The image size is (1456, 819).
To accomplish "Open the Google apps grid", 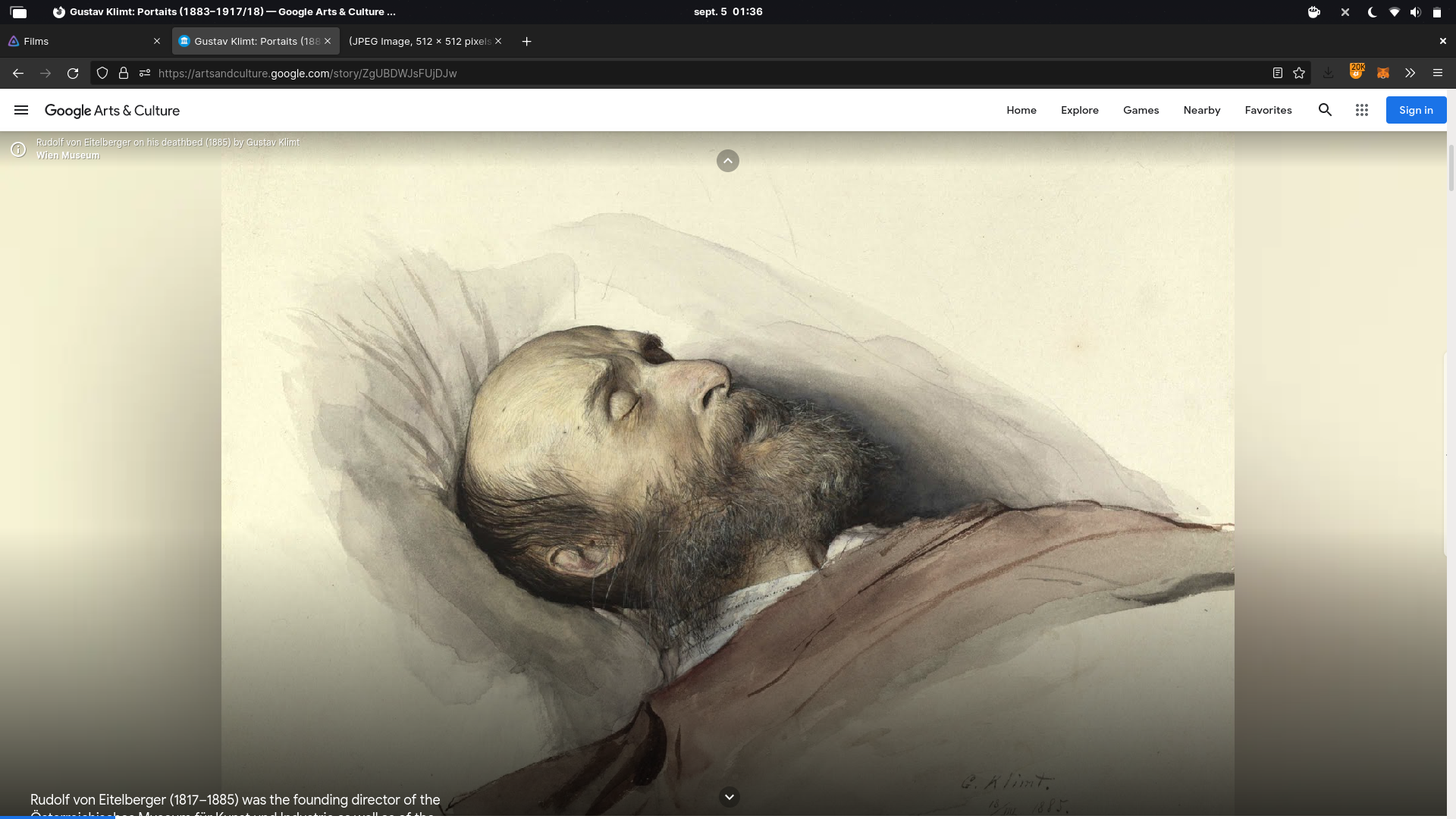I will coord(1362,110).
